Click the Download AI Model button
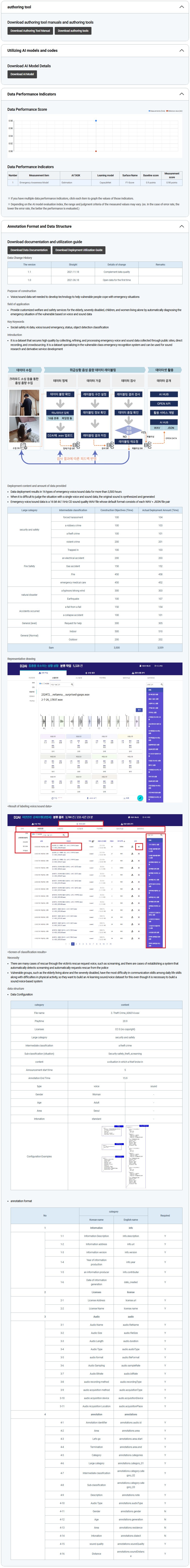The image size is (190, 1568). tap(22, 74)
